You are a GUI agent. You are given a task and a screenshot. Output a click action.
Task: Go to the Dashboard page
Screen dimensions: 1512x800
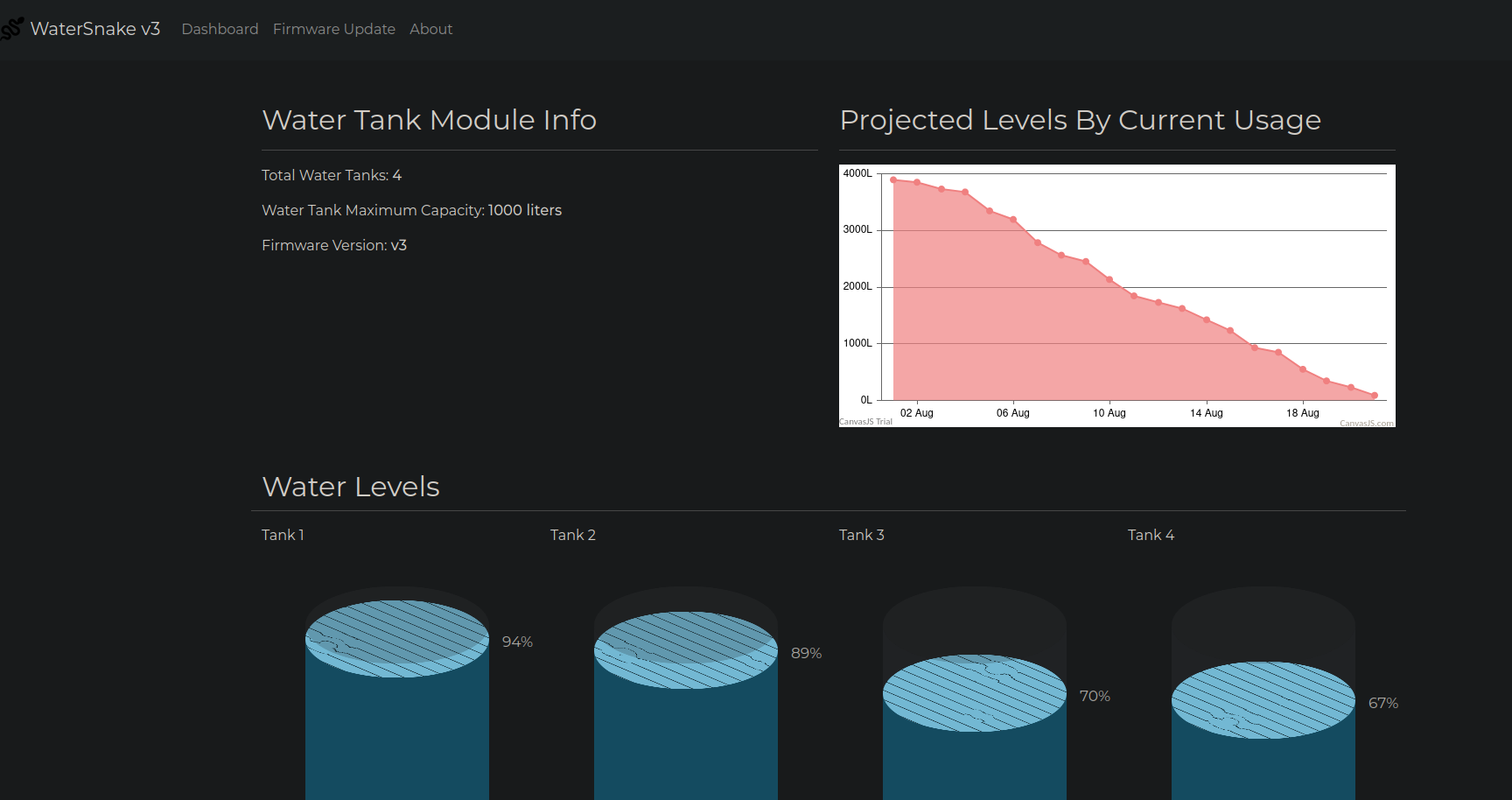click(220, 29)
